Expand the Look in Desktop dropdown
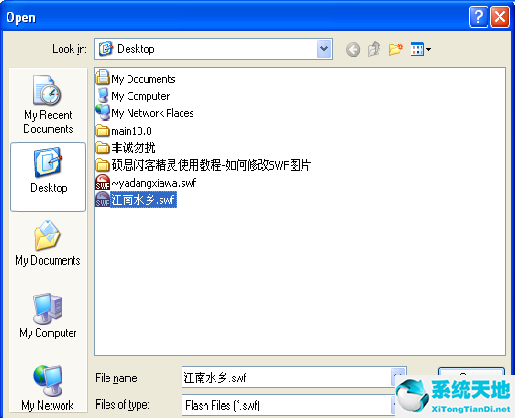The height and width of the screenshot is (418, 515). [324, 49]
